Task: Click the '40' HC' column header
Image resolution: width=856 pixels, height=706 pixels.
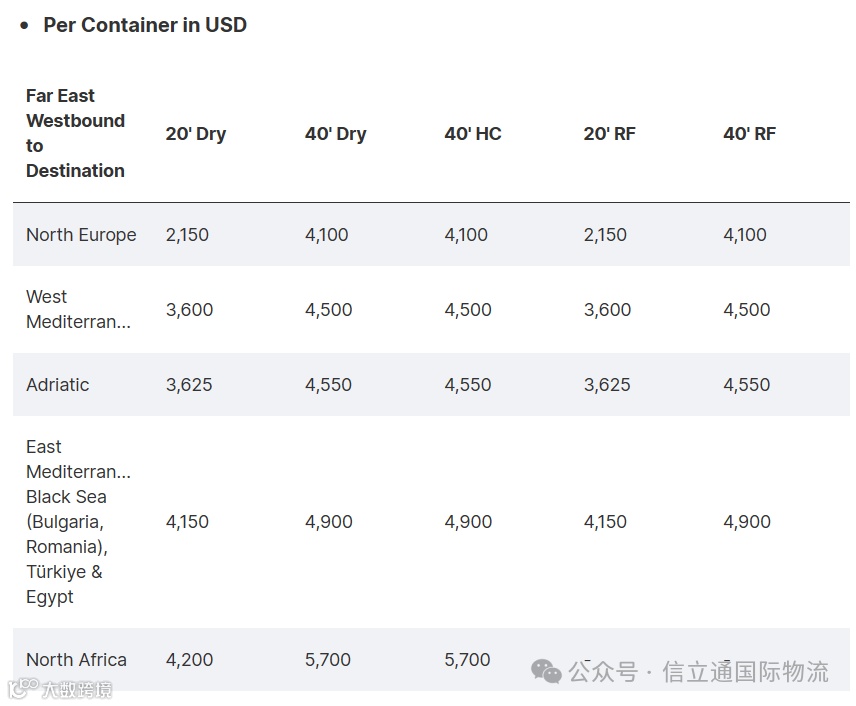Action: tap(473, 134)
